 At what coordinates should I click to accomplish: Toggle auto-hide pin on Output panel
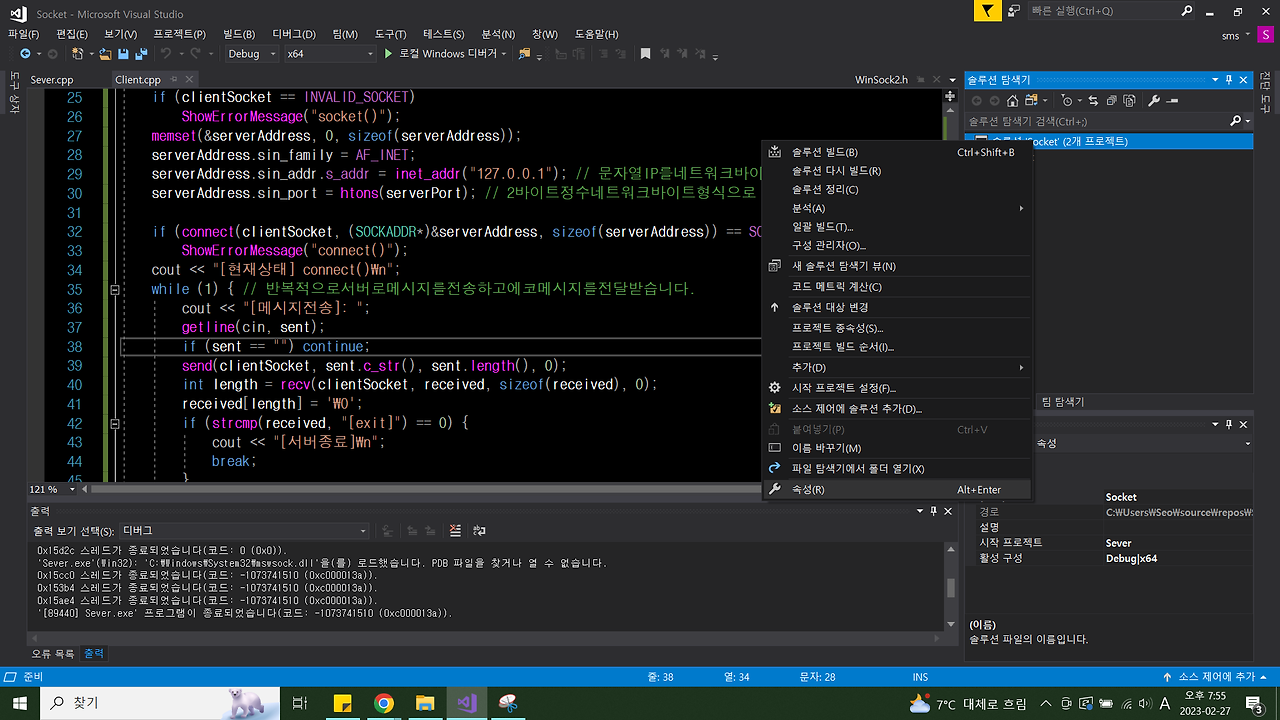[934, 511]
